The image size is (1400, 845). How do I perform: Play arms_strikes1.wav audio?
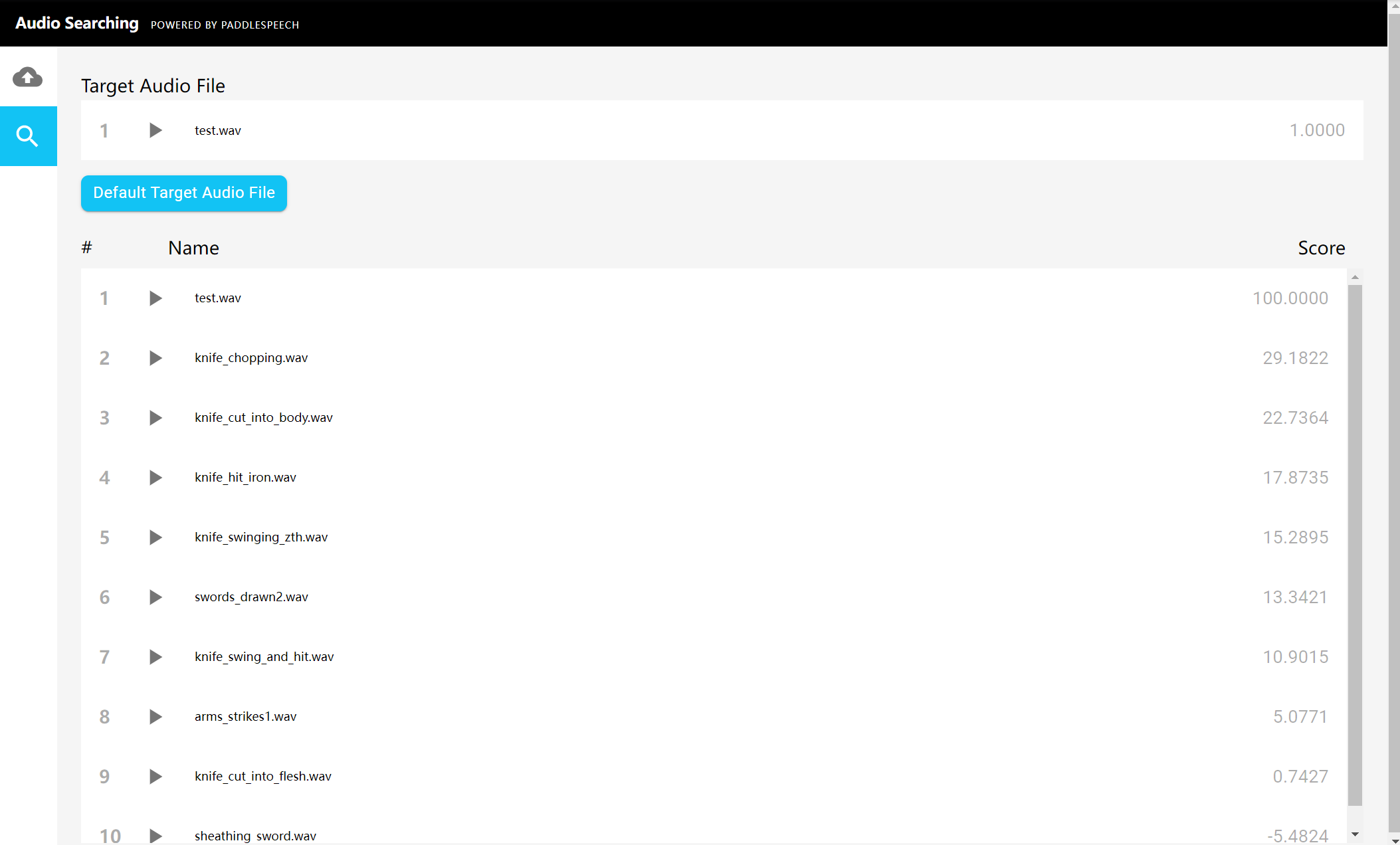click(155, 717)
